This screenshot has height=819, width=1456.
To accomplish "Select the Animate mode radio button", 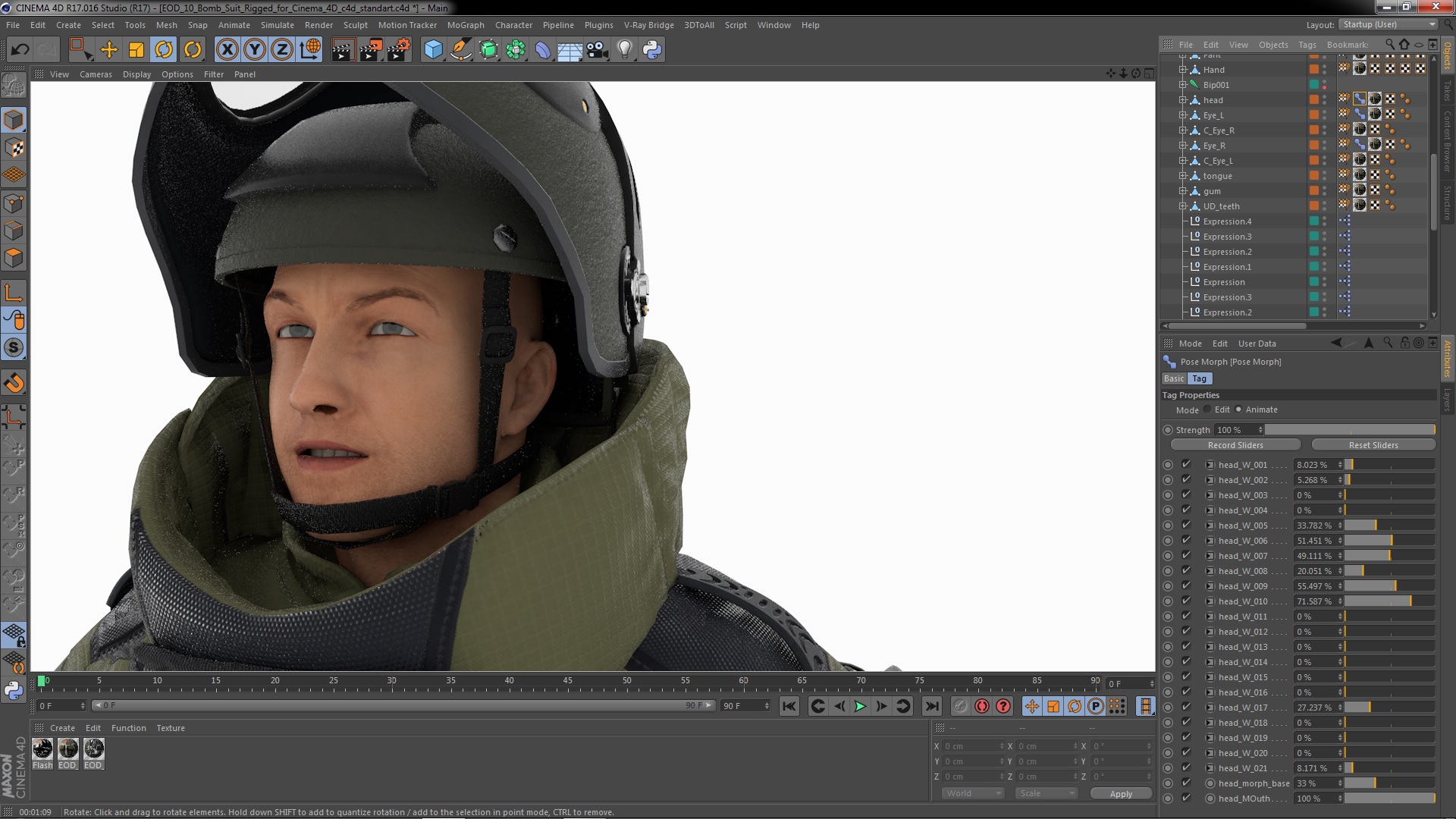I will click(x=1238, y=409).
